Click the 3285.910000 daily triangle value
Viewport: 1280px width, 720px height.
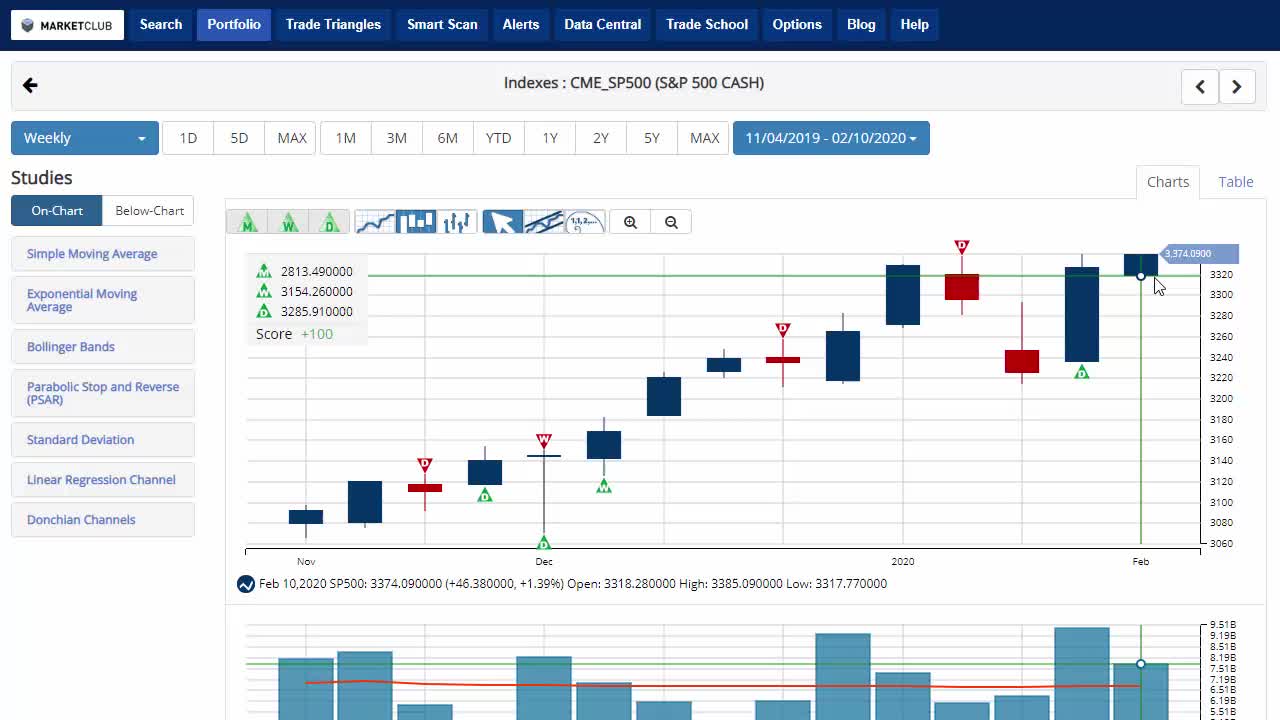[316, 312]
